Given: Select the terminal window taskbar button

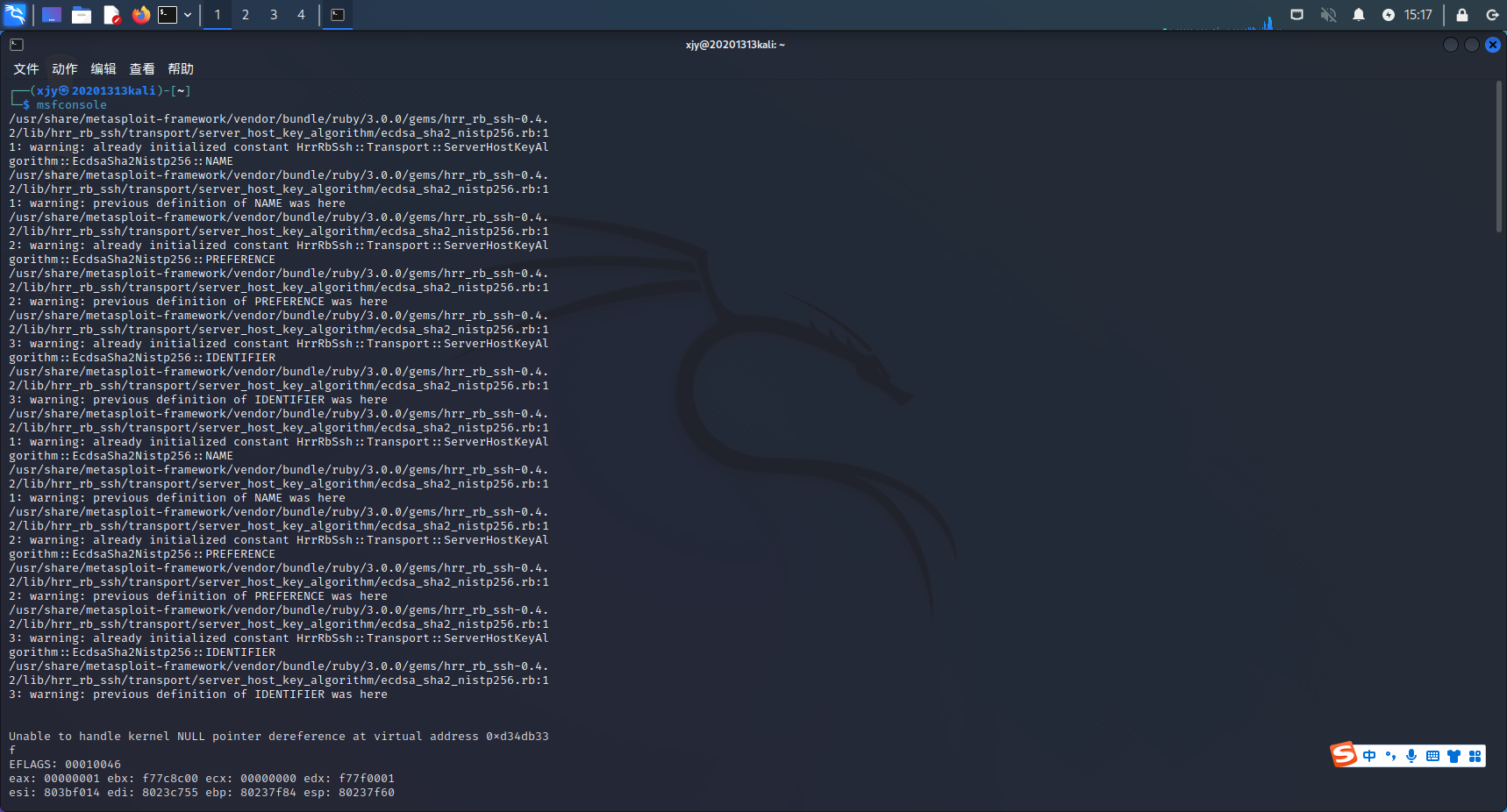Looking at the screenshot, I should pos(338,15).
